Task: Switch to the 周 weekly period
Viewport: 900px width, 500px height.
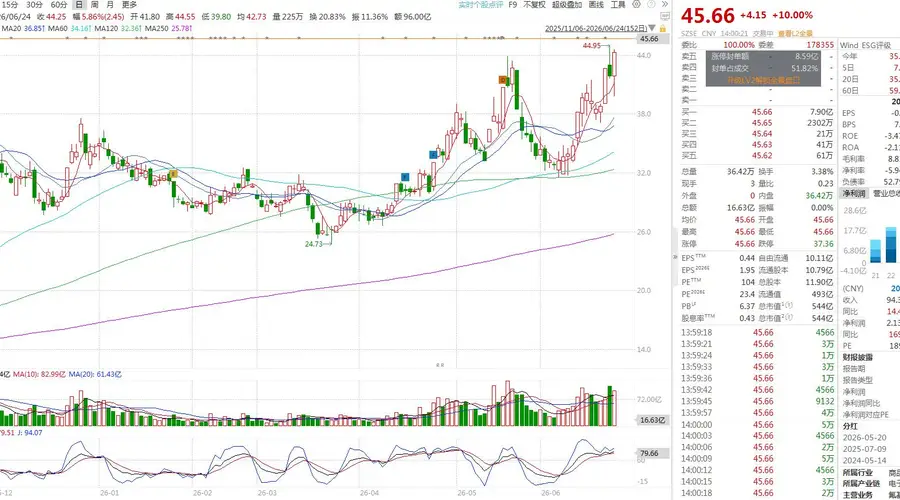Action: (x=95, y=5)
